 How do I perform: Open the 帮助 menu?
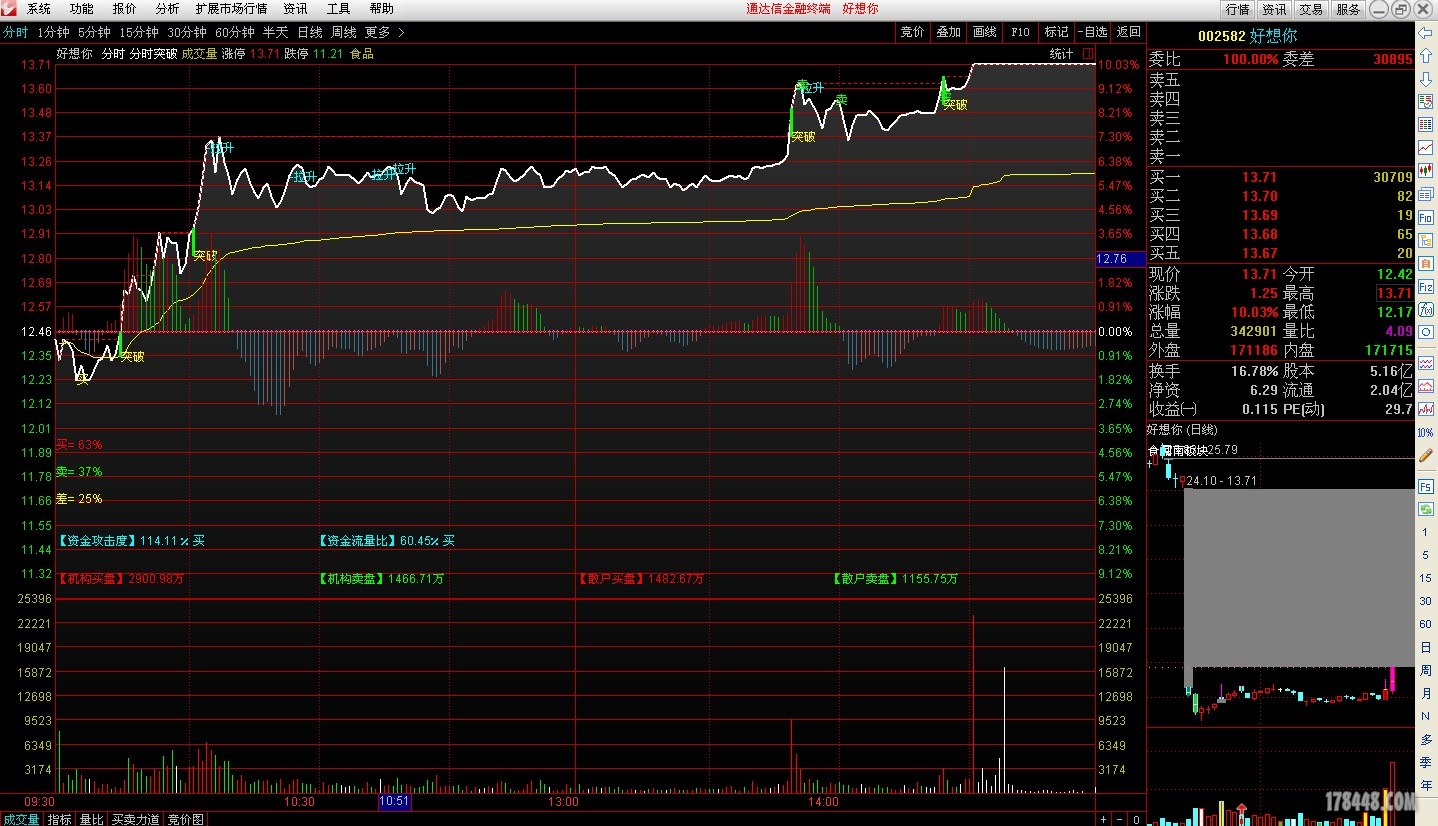pos(382,9)
